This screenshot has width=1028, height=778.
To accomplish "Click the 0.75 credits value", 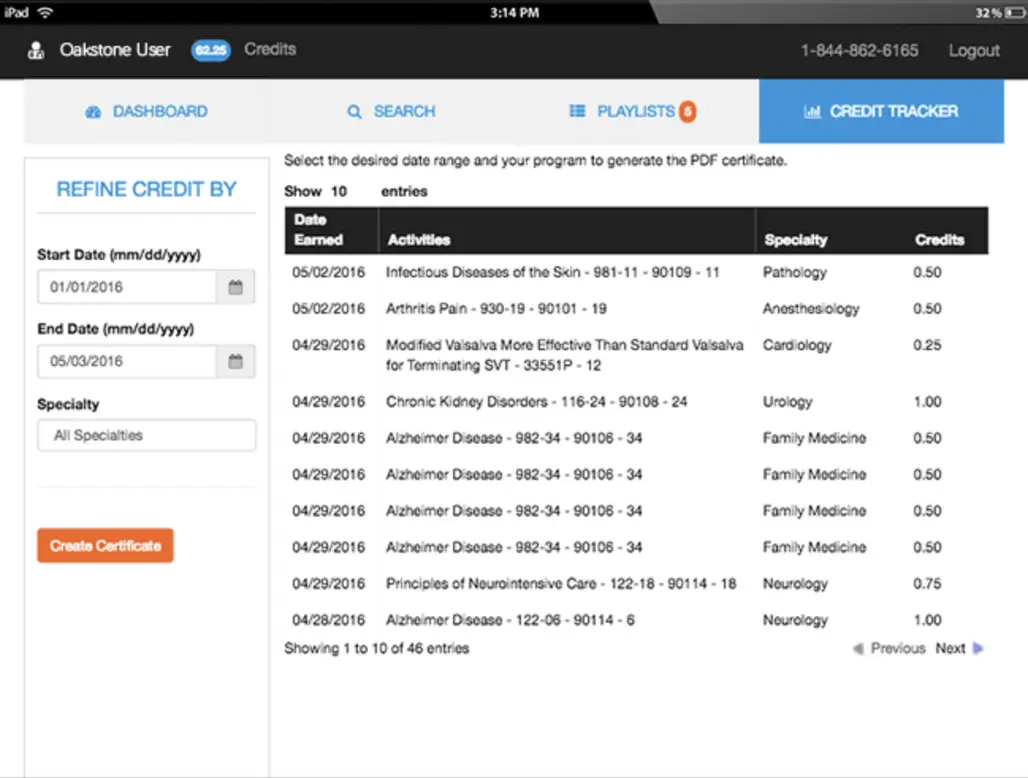I will pos(927,583).
